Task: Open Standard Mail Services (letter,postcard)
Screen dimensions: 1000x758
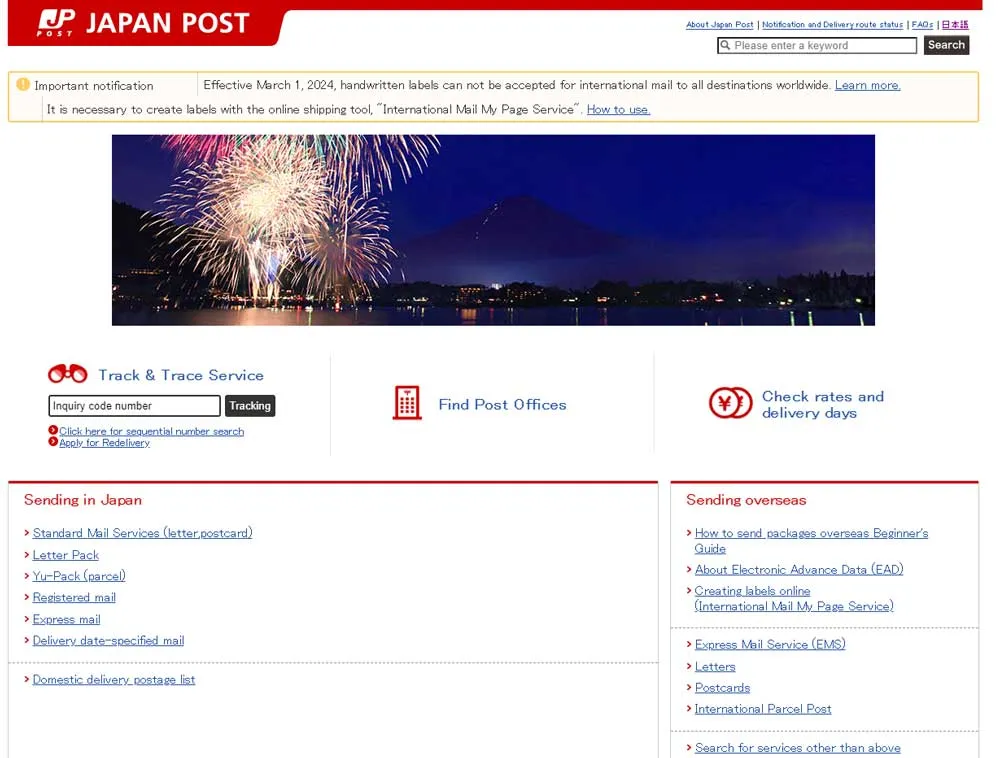Action: click(142, 533)
